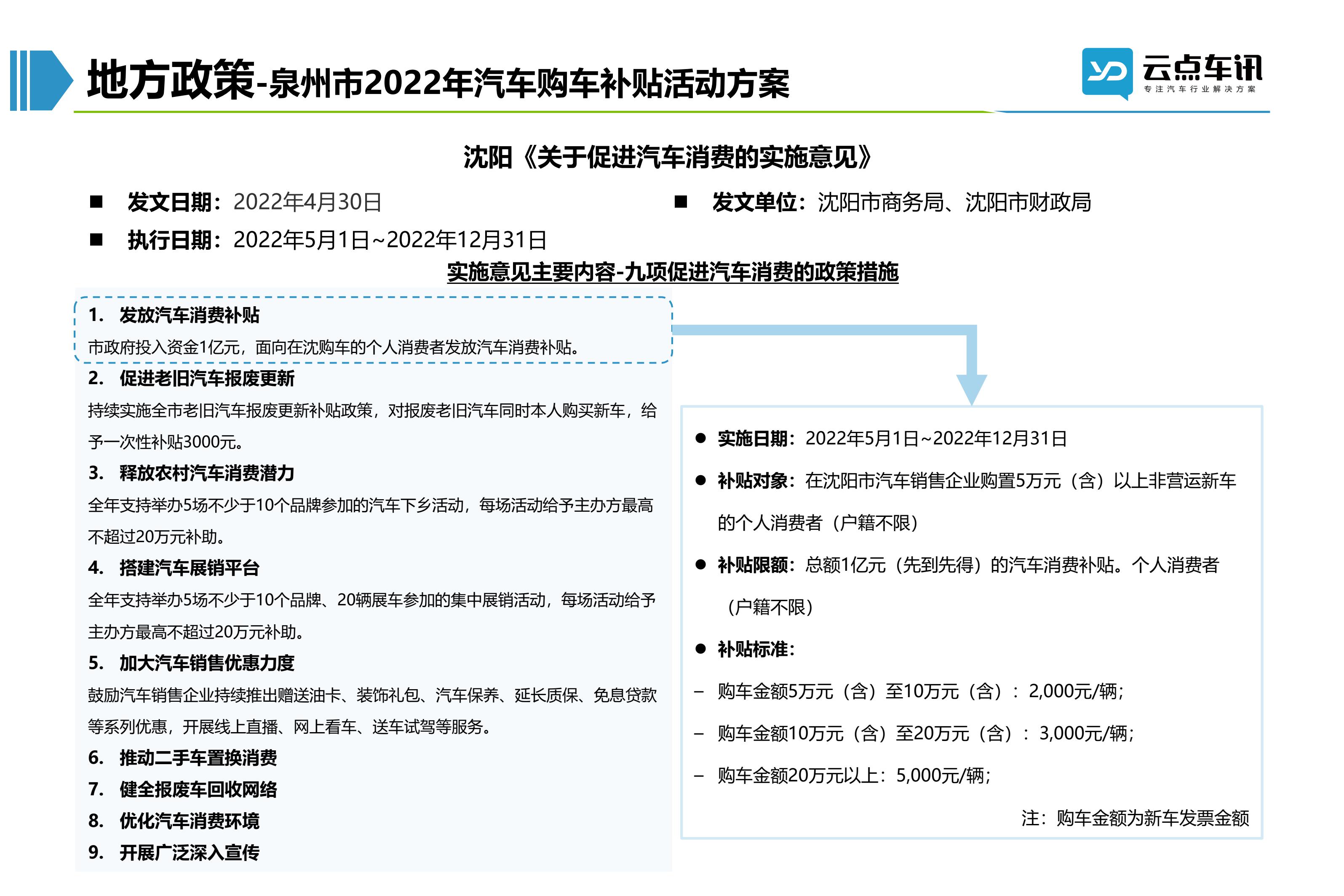Select item 9 开展广泛深入宣传
Image resolution: width=1344 pixels, height=896 pixels.
click(x=174, y=853)
